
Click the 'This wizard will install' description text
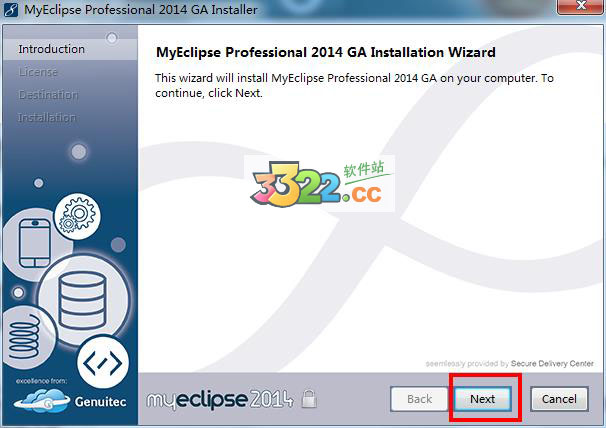coord(354,85)
